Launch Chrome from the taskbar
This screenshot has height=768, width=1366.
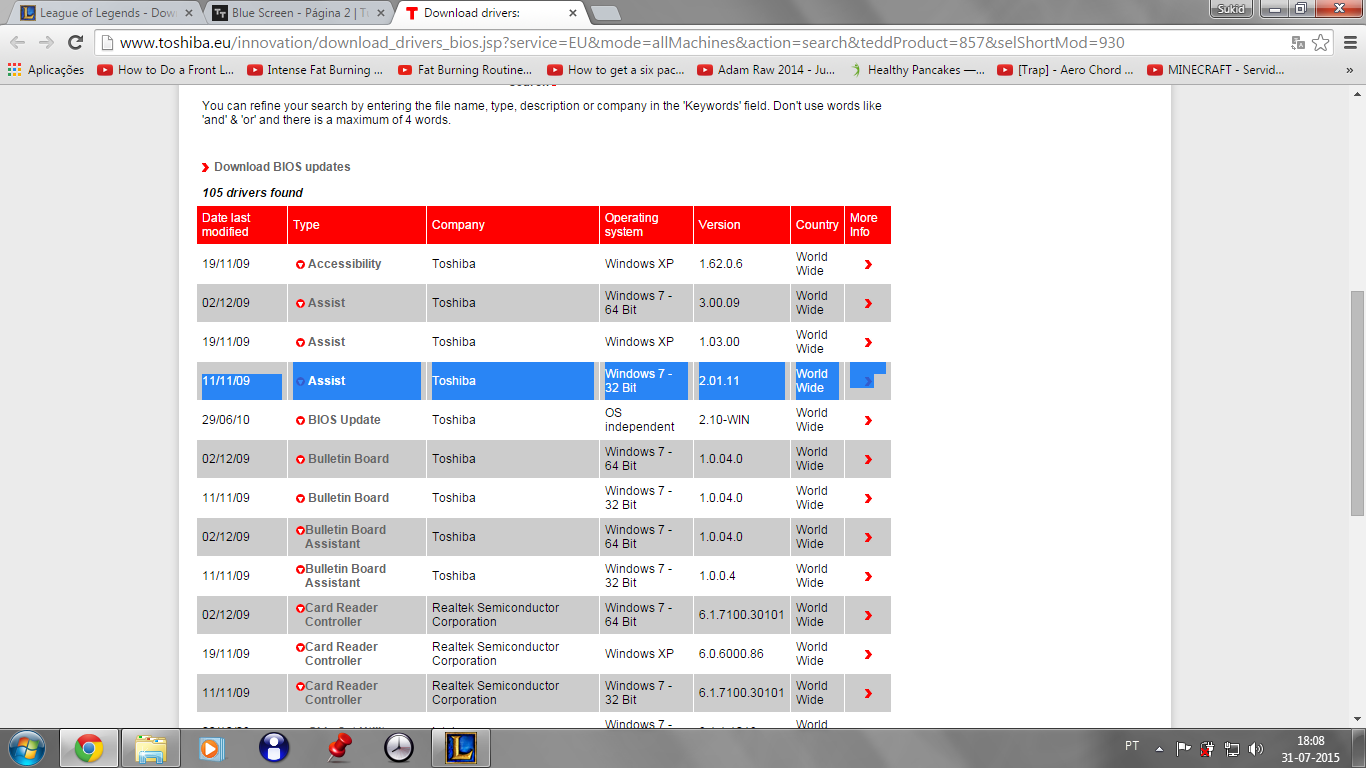click(88, 748)
